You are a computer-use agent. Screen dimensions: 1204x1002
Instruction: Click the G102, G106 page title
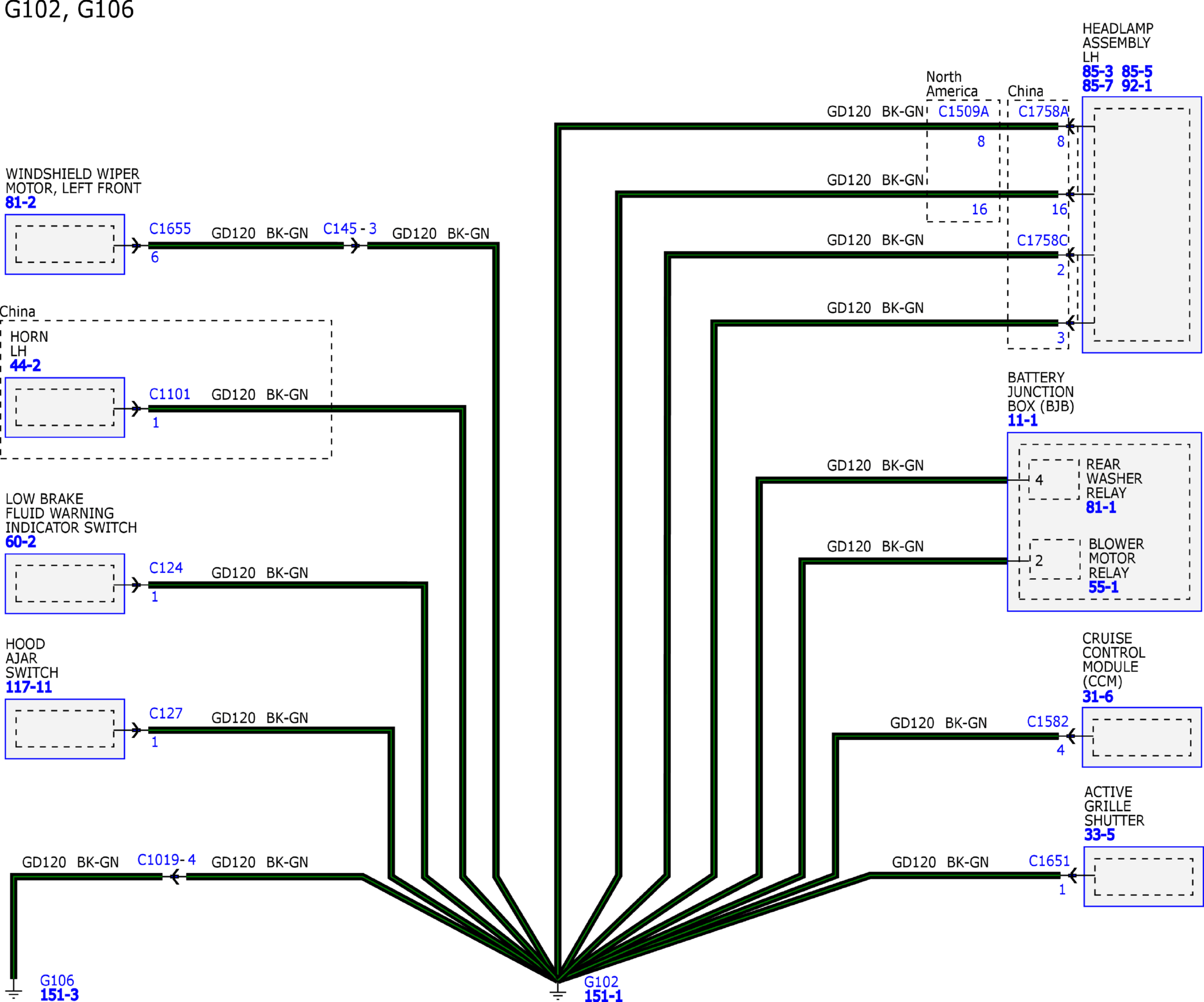[x=69, y=10]
